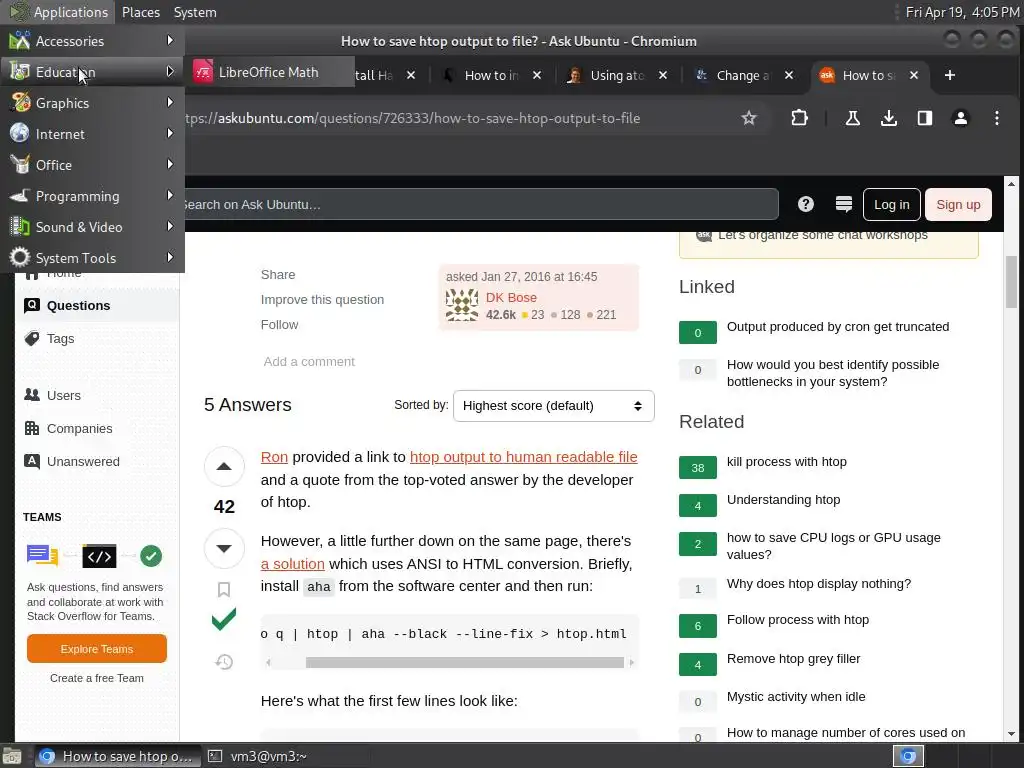Click Improve this question link
The image size is (1024, 768).
click(x=322, y=300)
